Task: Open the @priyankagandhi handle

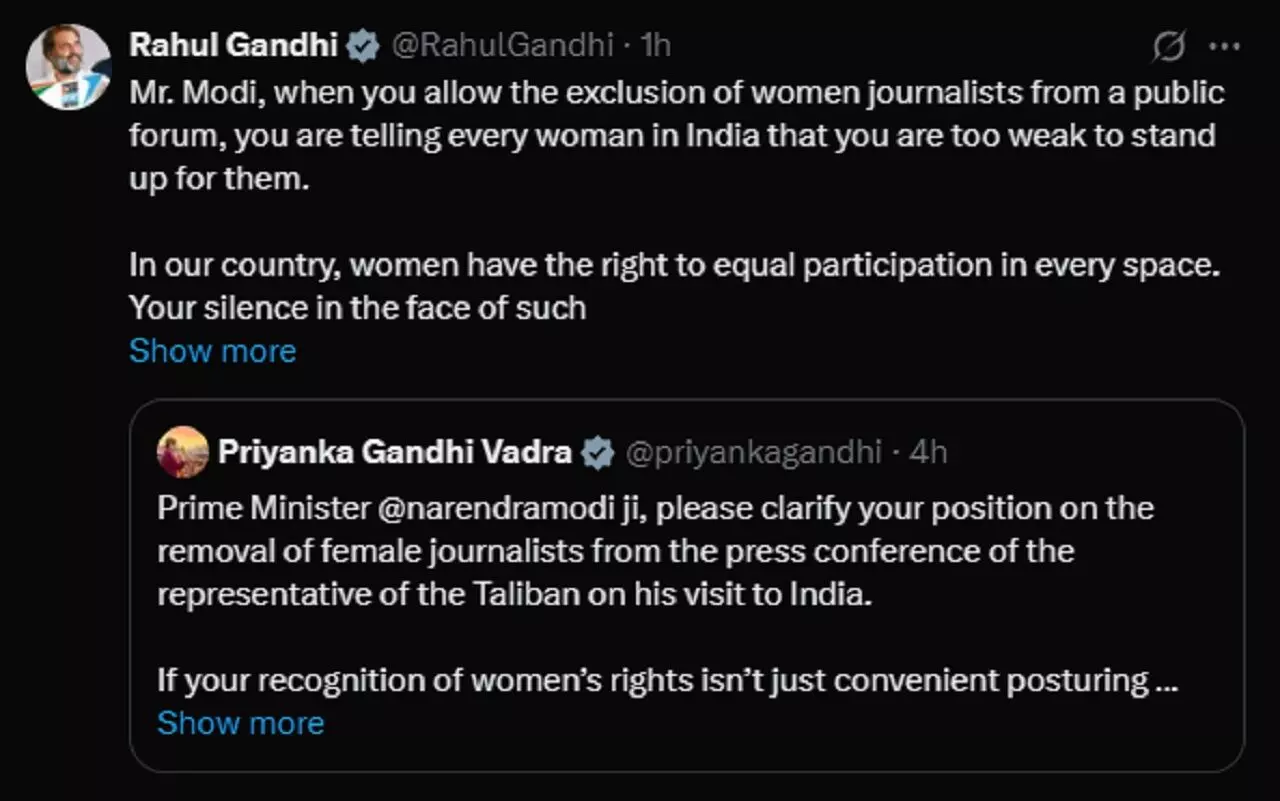Action: [x=753, y=452]
